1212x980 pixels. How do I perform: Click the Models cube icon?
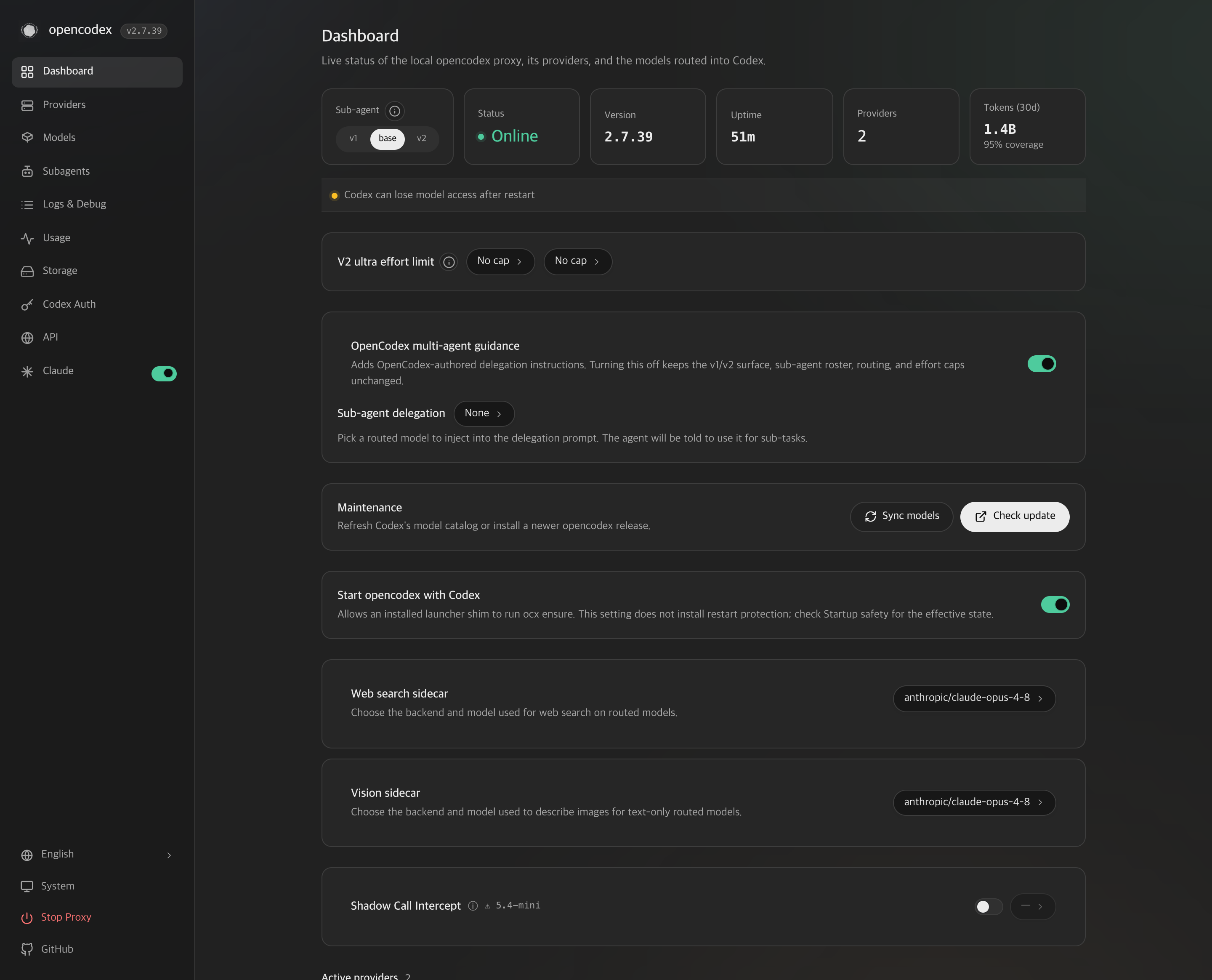point(27,138)
